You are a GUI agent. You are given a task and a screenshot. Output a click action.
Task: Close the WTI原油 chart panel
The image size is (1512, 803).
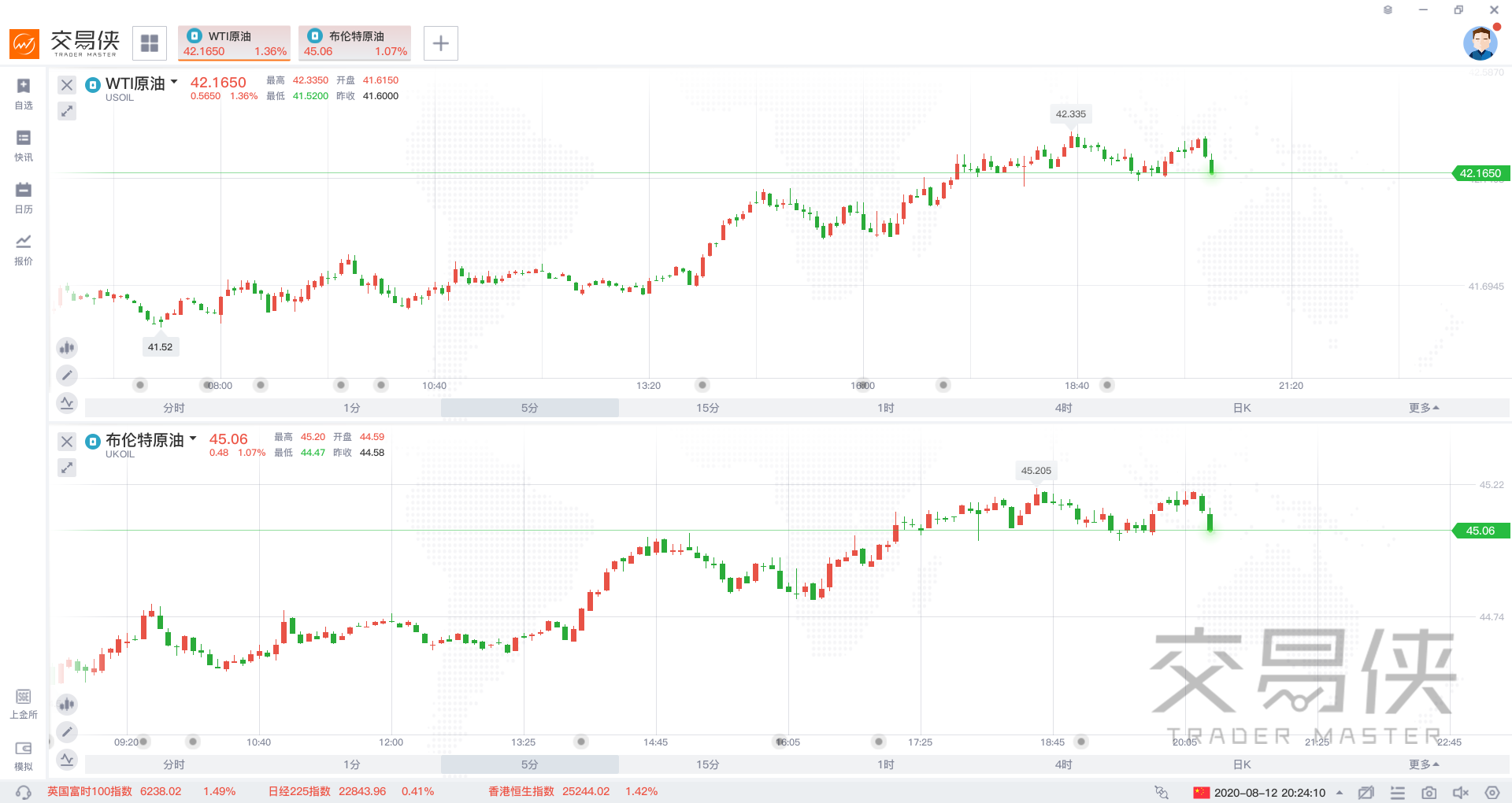pos(67,85)
